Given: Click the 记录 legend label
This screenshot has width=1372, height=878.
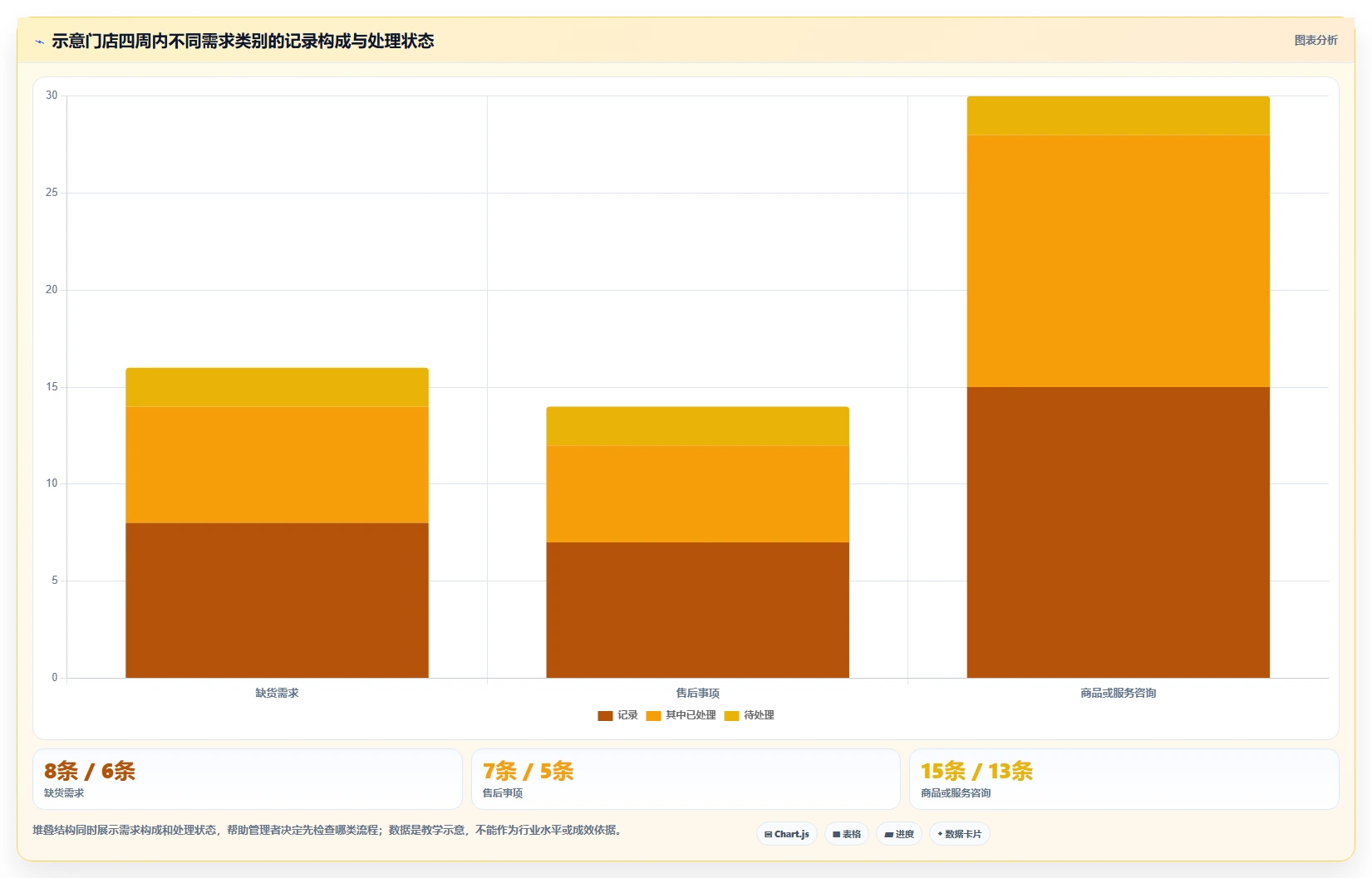Looking at the screenshot, I should [627, 715].
